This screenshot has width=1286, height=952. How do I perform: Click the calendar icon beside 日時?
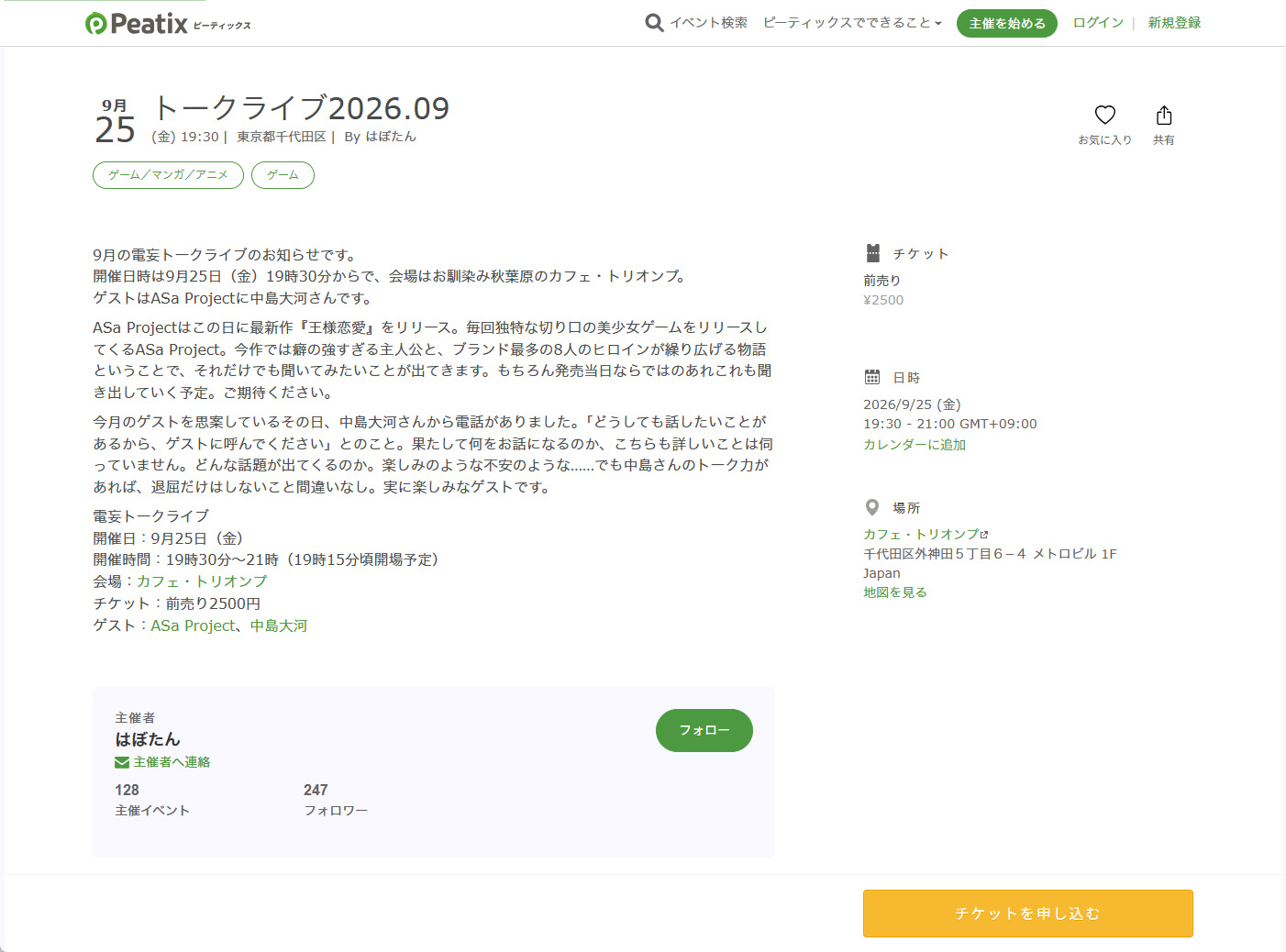872,377
